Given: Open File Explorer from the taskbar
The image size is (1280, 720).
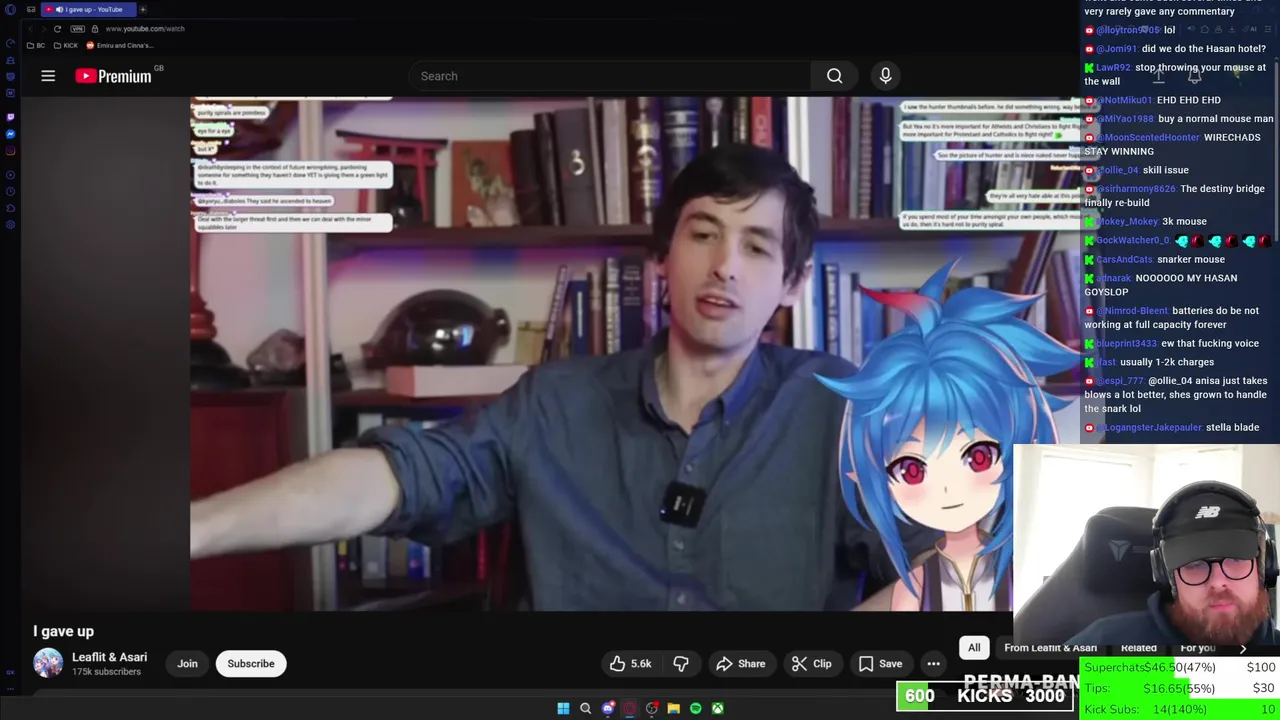Looking at the screenshot, I should click(674, 708).
